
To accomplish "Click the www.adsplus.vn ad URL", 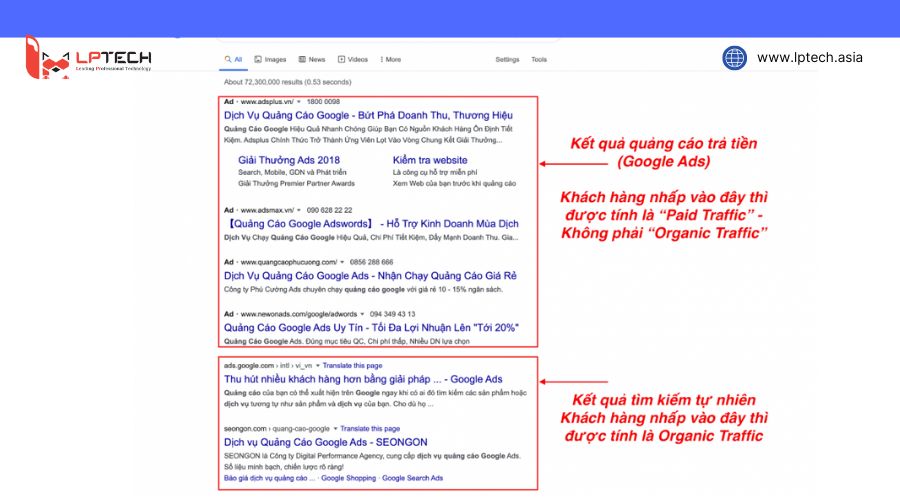I will click(x=267, y=102).
